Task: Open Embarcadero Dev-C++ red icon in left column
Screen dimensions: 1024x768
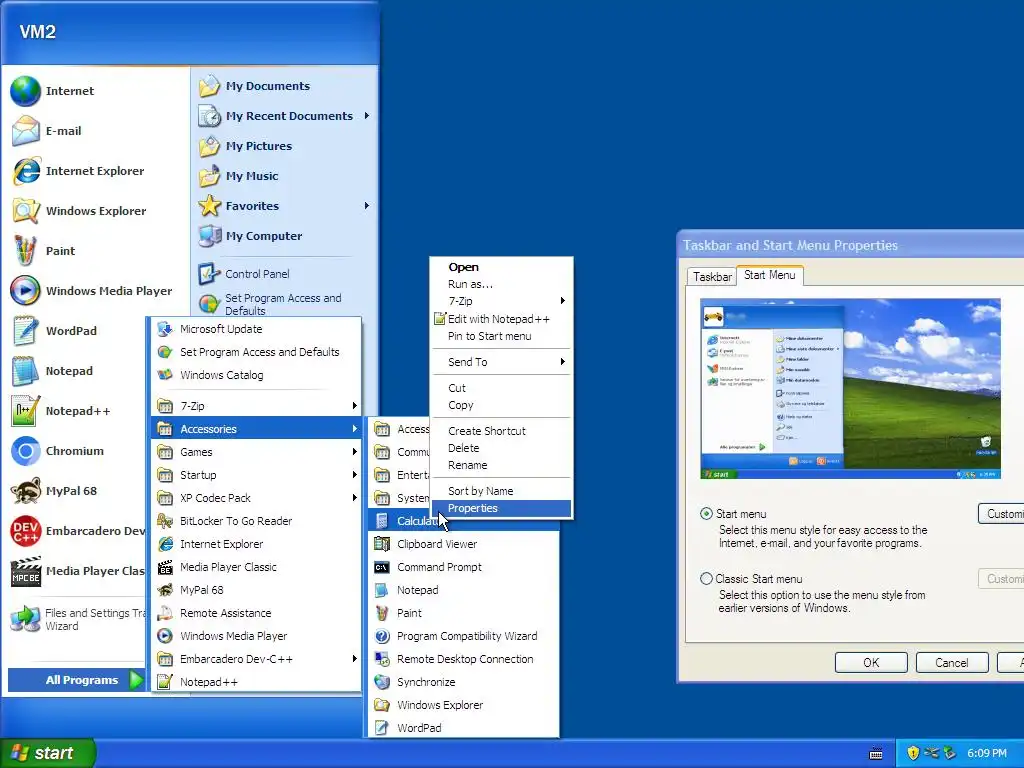Action: pyautogui.click(x=25, y=531)
